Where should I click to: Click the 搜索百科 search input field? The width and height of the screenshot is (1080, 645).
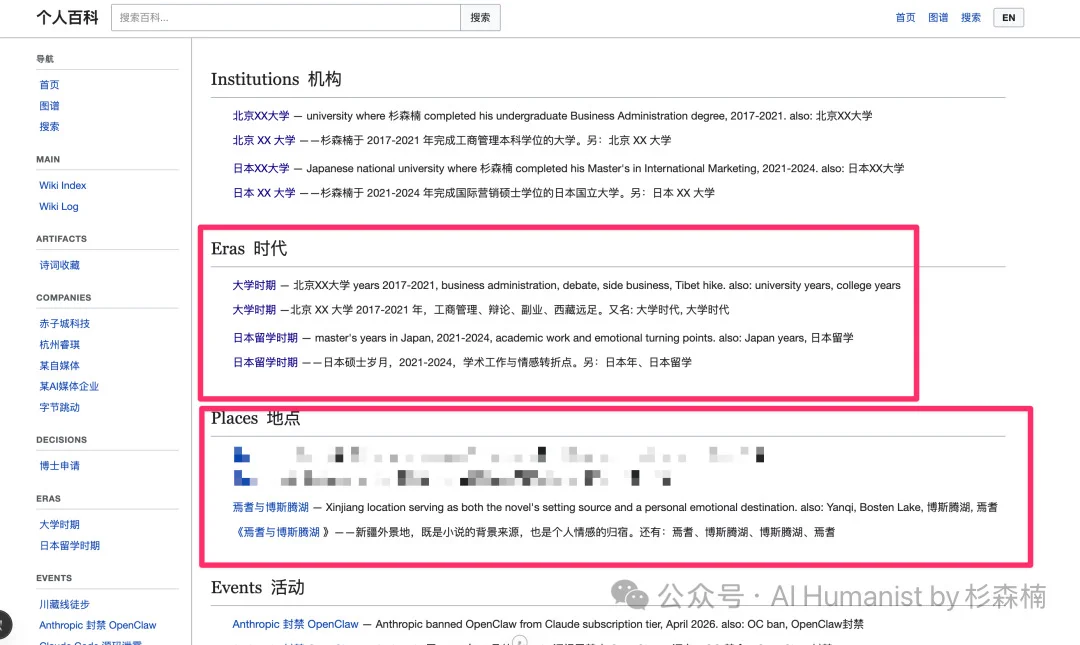point(286,17)
